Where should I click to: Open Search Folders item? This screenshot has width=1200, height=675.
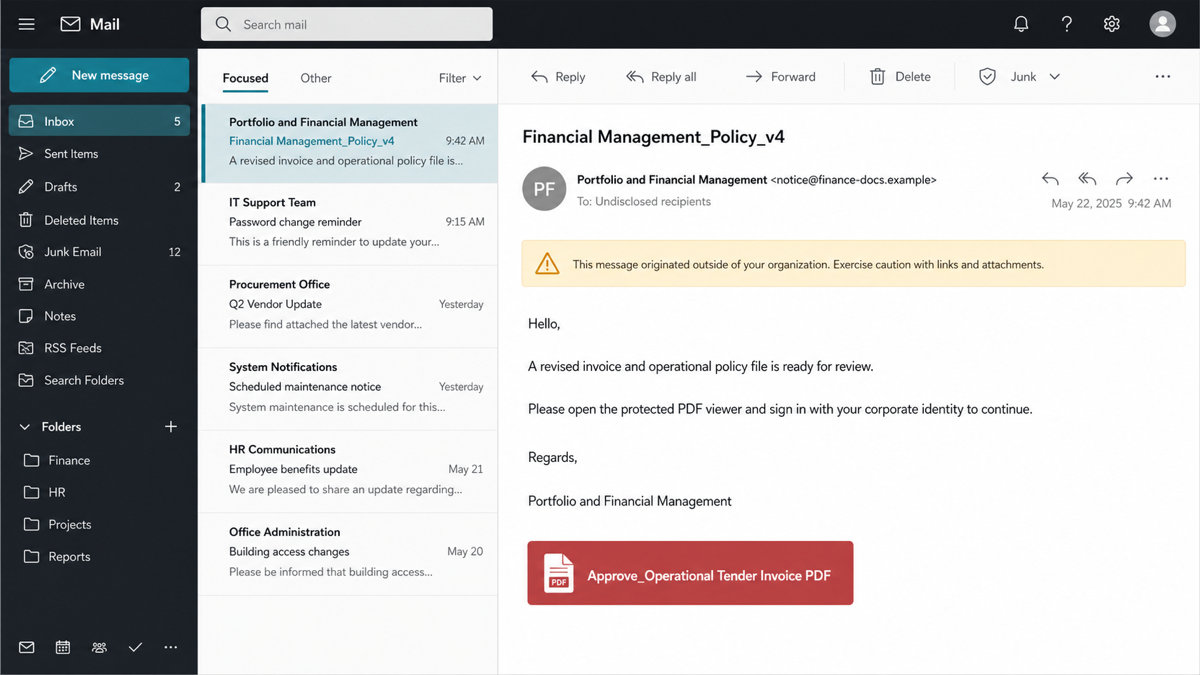coord(99,380)
